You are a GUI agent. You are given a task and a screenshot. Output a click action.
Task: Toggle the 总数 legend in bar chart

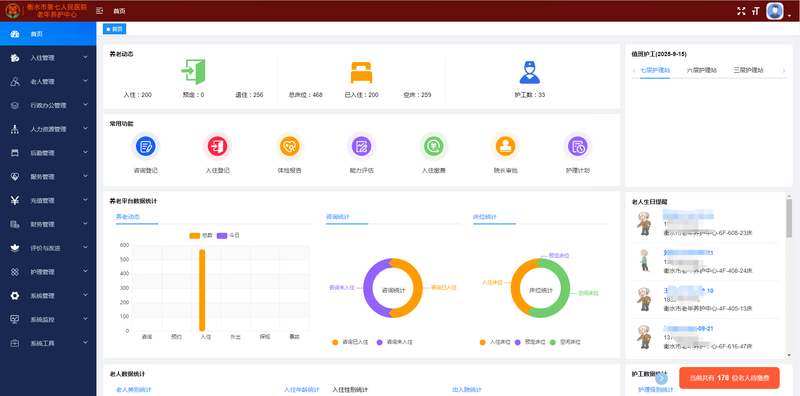202,235
